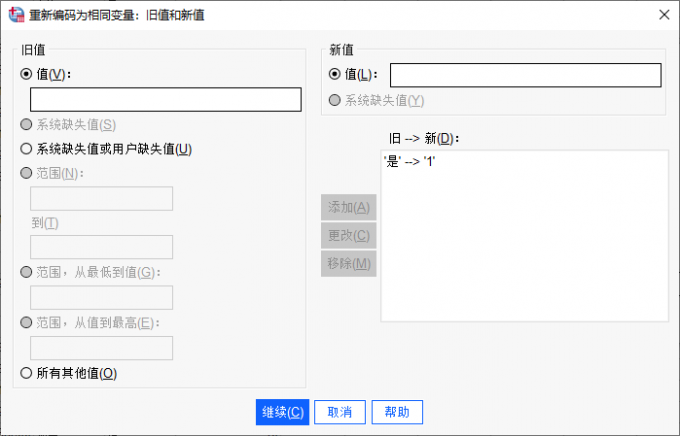
Task: Choose 系统缺失值或用户缺失值(U) option
Action: tap(26, 149)
